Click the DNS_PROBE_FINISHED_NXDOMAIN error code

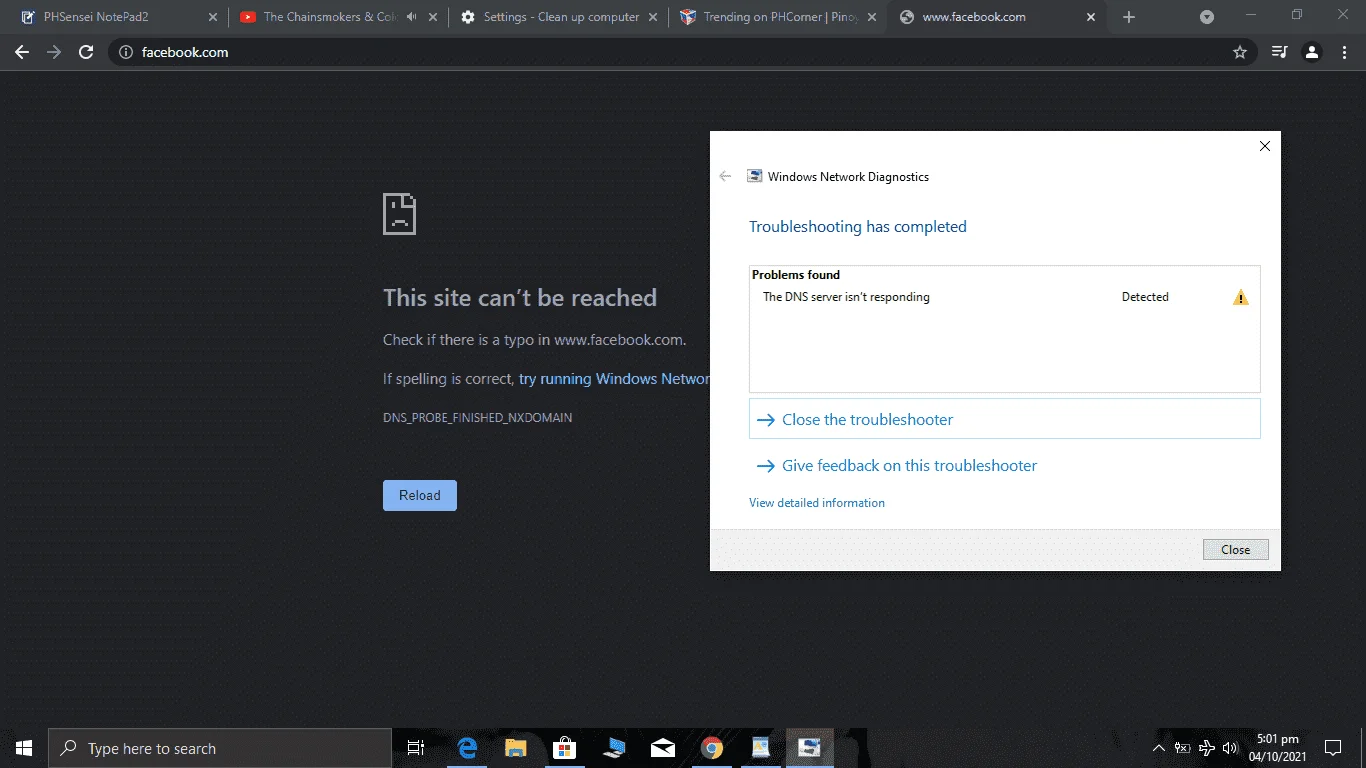(478, 417)
